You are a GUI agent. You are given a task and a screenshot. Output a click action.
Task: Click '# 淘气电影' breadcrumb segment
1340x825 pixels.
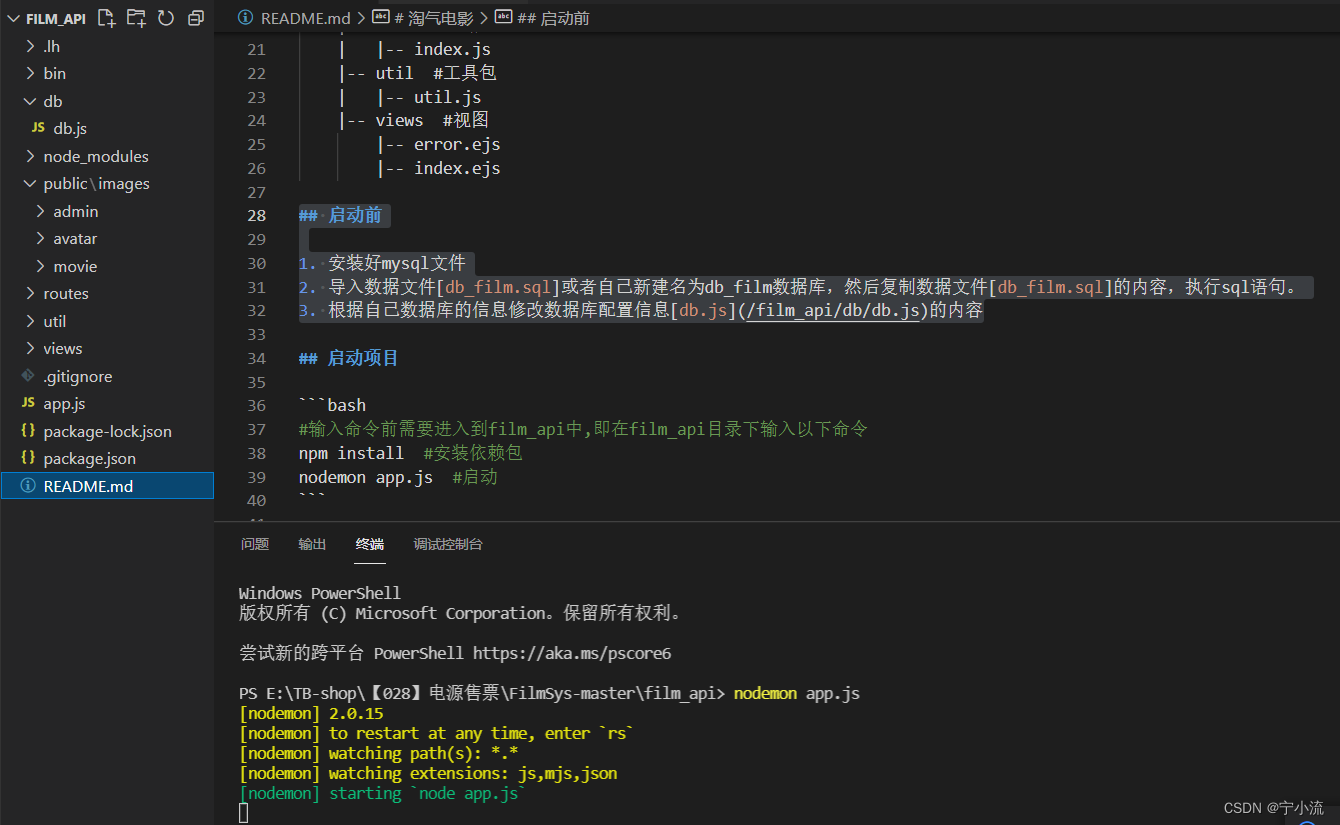pyautogui.click(x=423, y=18)
